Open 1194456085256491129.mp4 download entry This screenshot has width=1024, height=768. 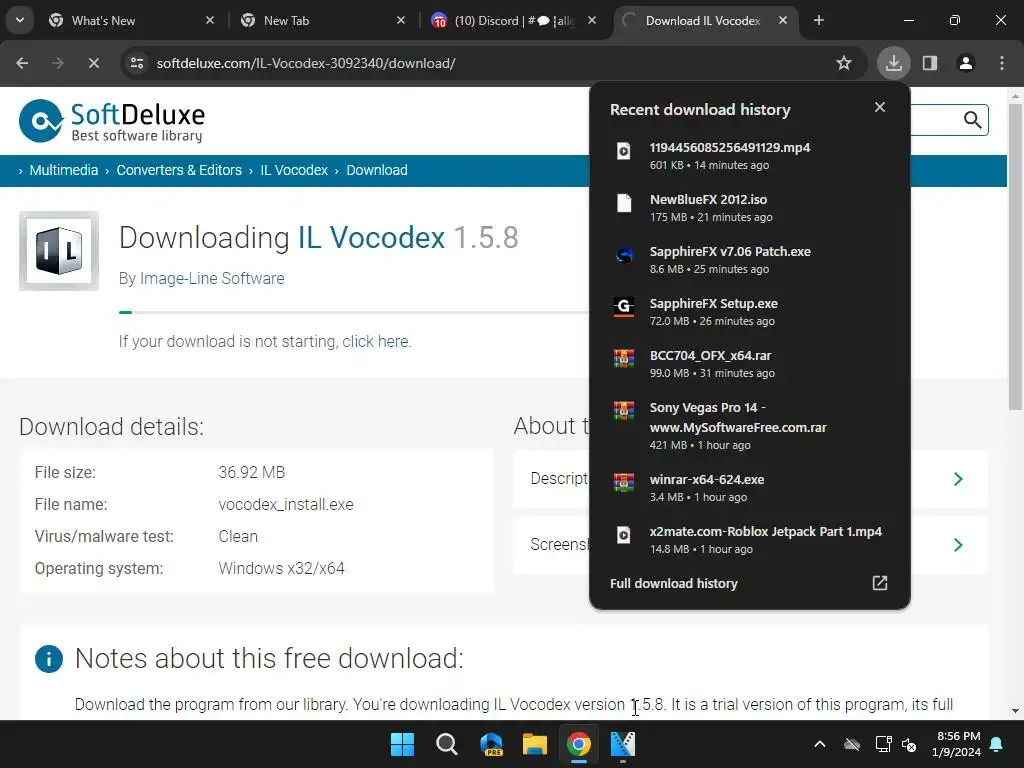[750, 155]
